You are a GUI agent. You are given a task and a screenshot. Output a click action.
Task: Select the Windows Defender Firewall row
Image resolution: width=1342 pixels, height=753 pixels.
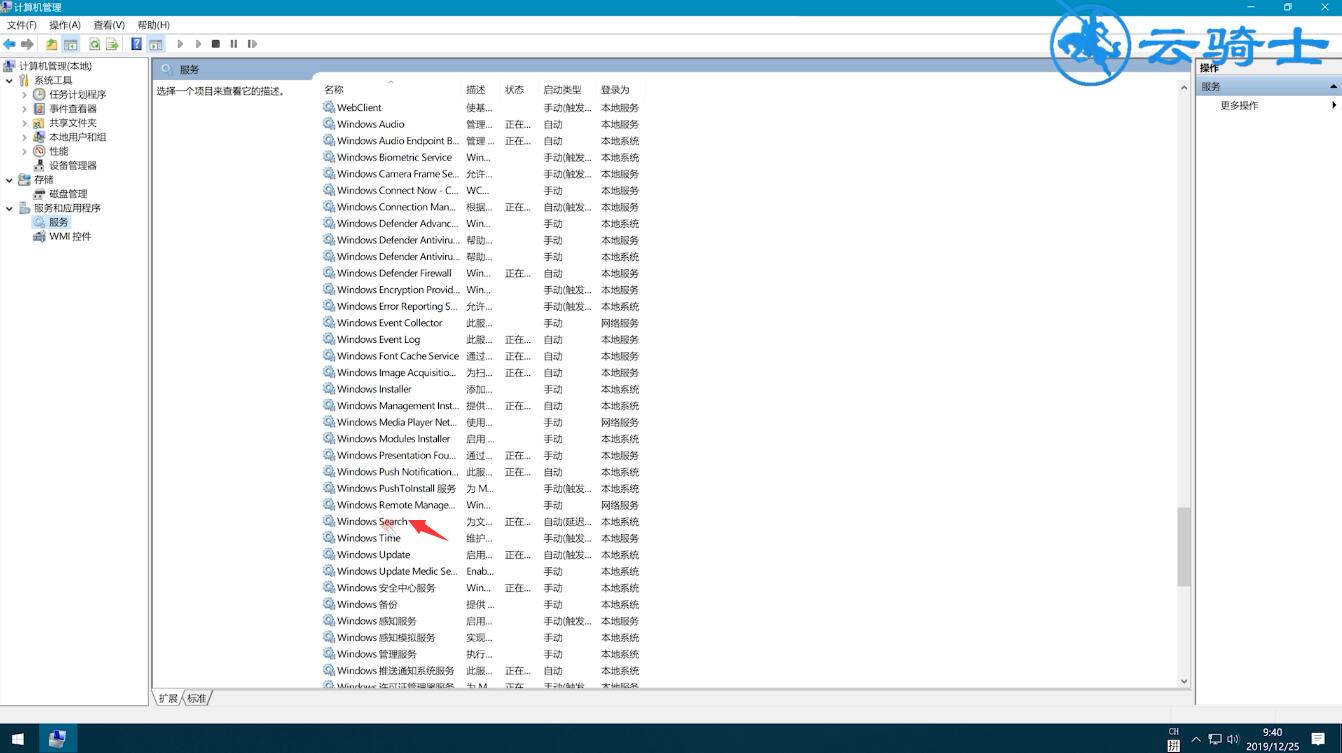click(x=481, y=273)
